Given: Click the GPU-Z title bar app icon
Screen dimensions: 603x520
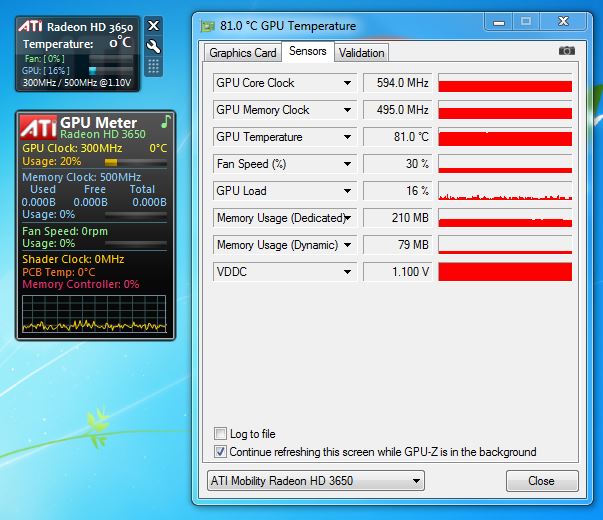Looking at the screenshot, I should [x=207, y=26].
